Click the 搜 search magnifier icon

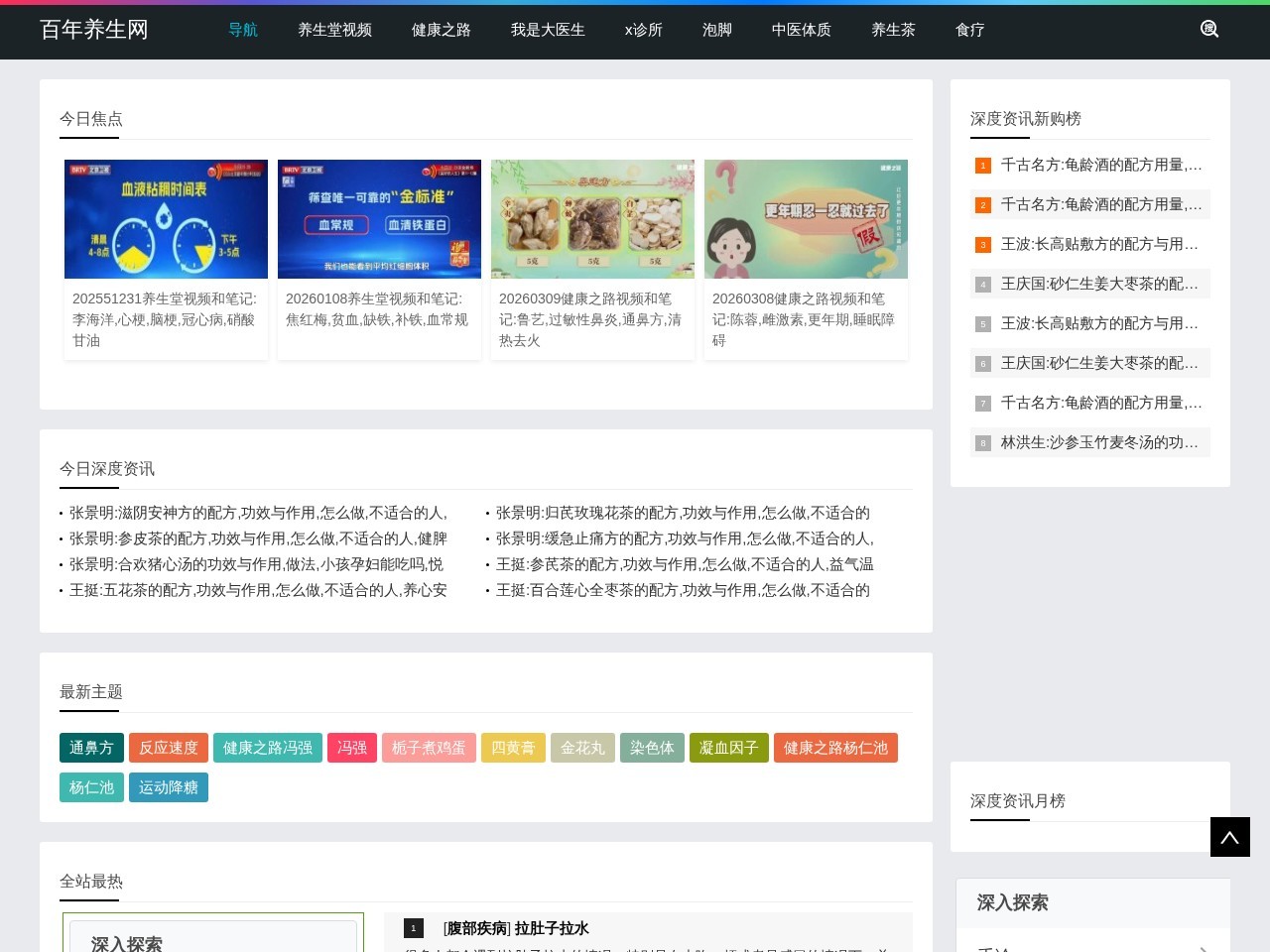point(1208,29)
